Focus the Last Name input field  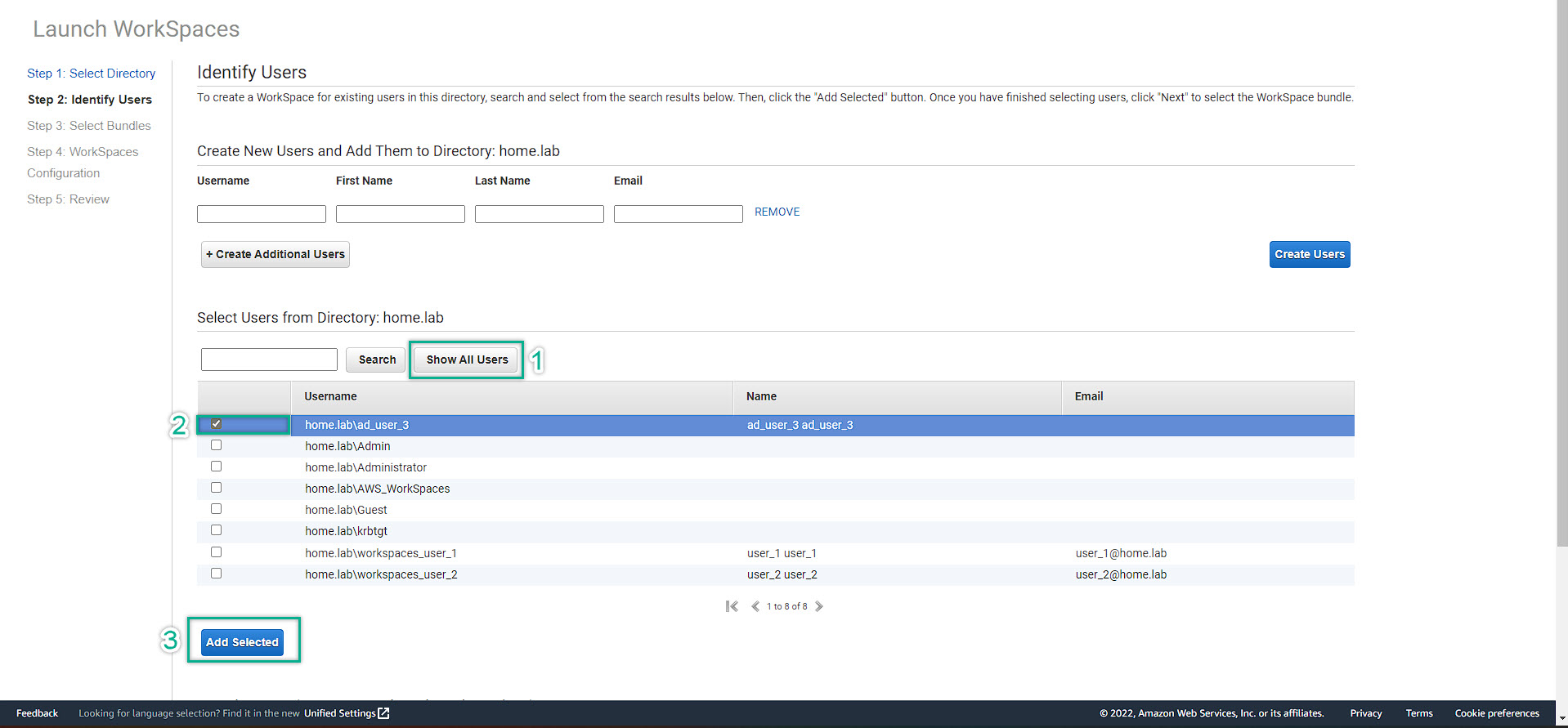(540, 214)
